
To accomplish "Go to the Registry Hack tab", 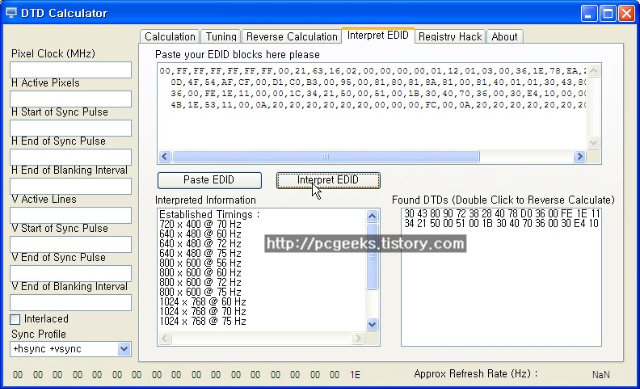I will [x=450, y=36].
